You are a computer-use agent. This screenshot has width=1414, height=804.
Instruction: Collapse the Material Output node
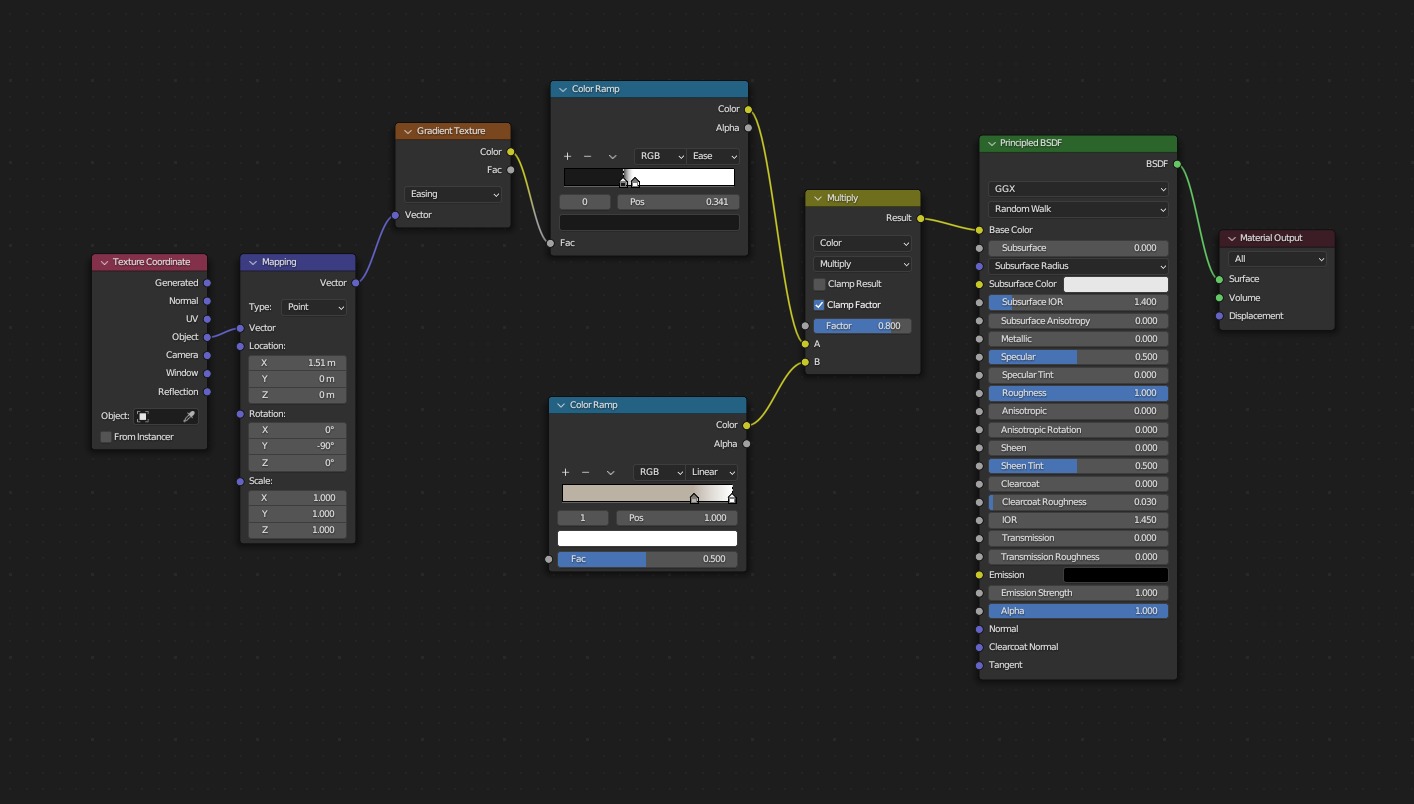1231,238
